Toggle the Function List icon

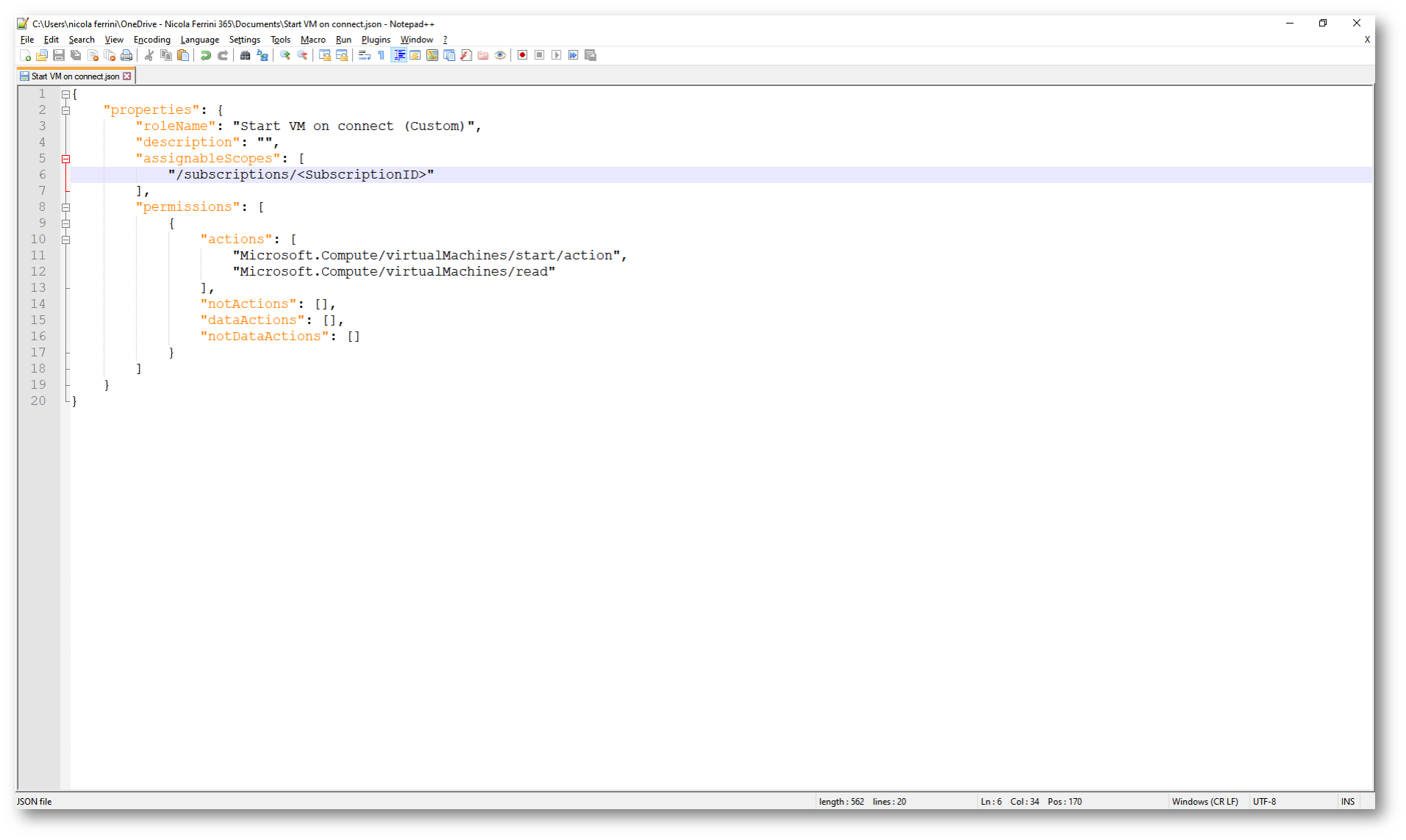[466, 56]
